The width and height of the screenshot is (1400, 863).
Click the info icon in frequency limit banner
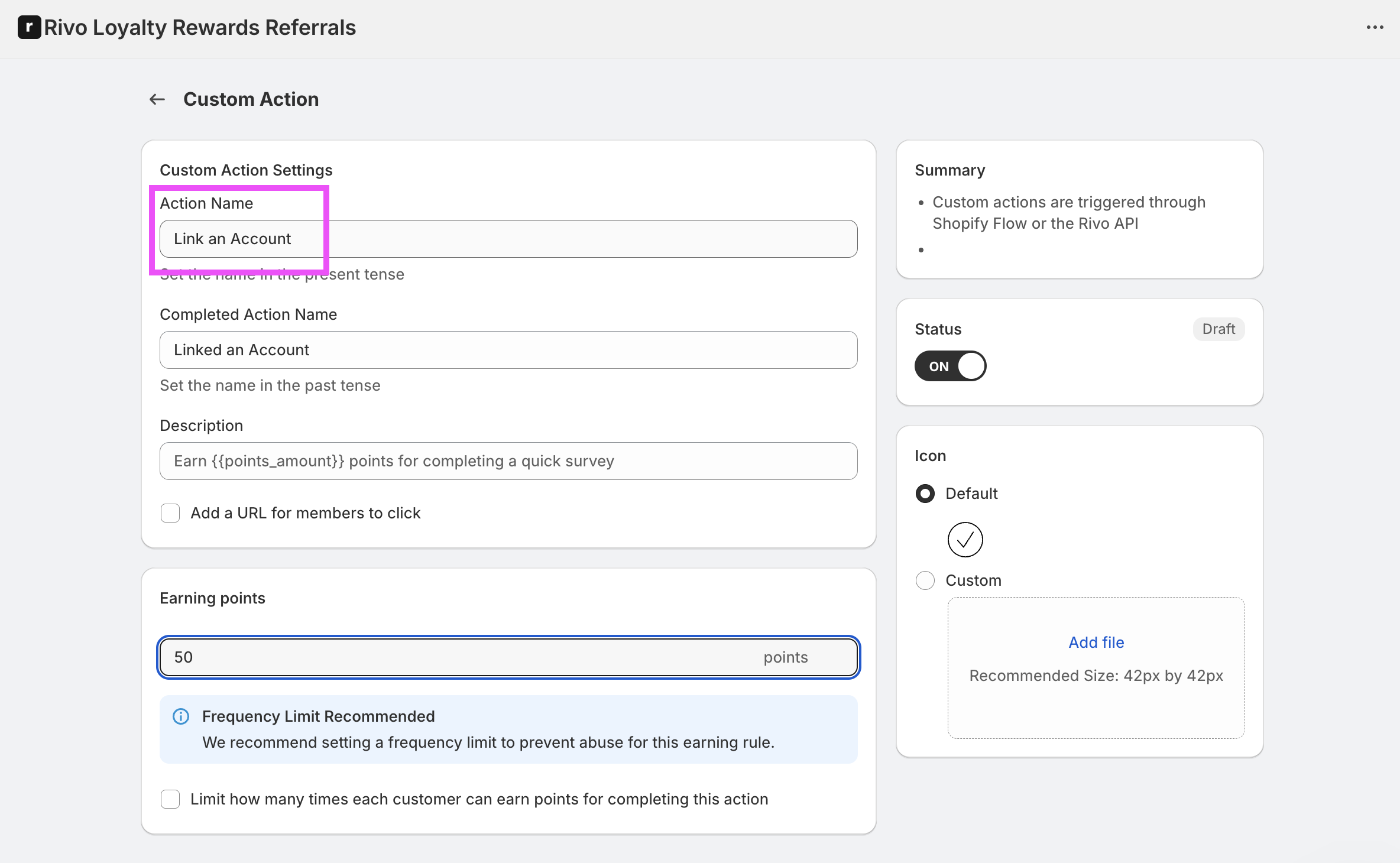tap(181, 716)
